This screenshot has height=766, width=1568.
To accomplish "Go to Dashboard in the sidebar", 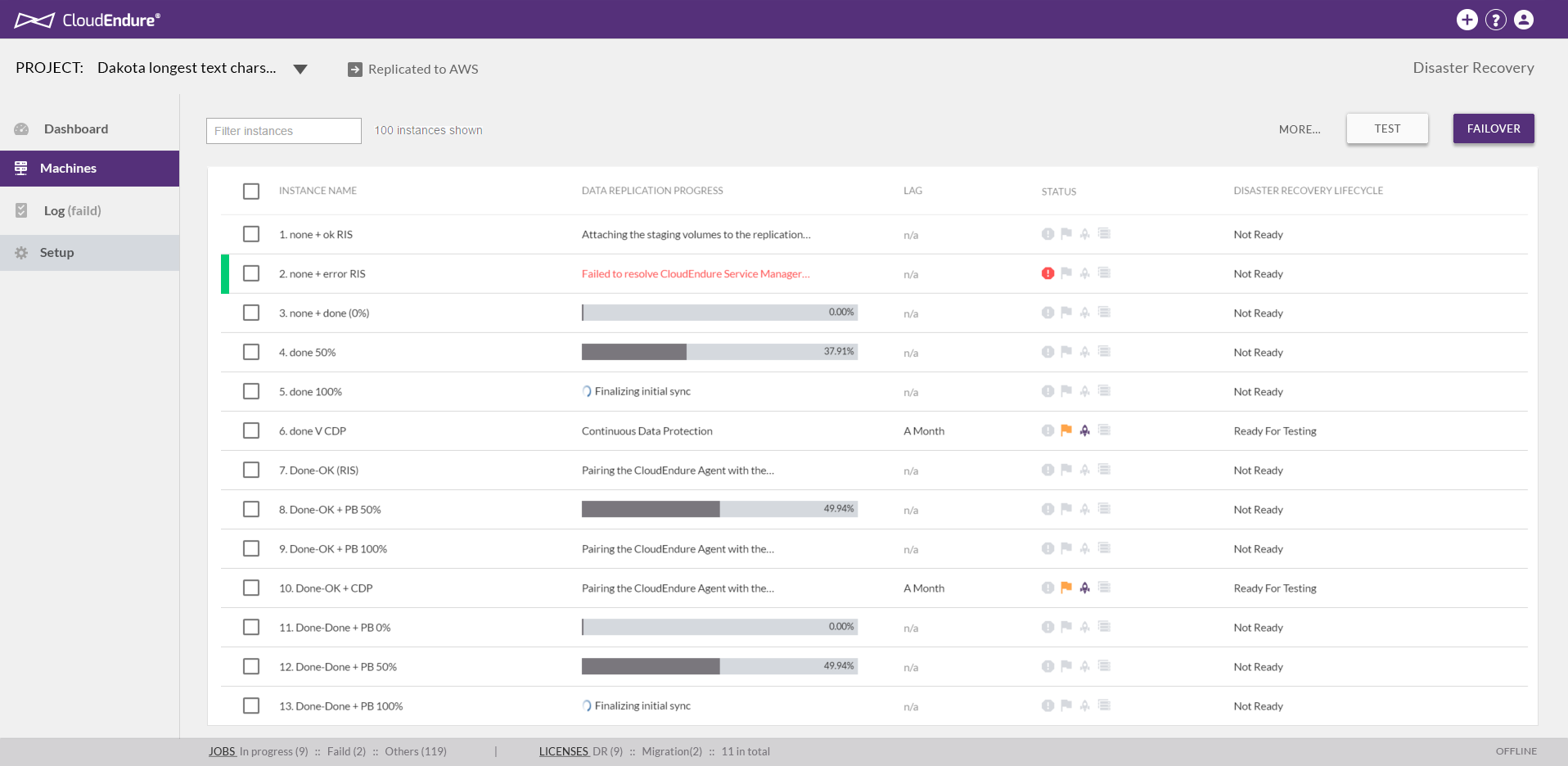I will click(75, 129).
